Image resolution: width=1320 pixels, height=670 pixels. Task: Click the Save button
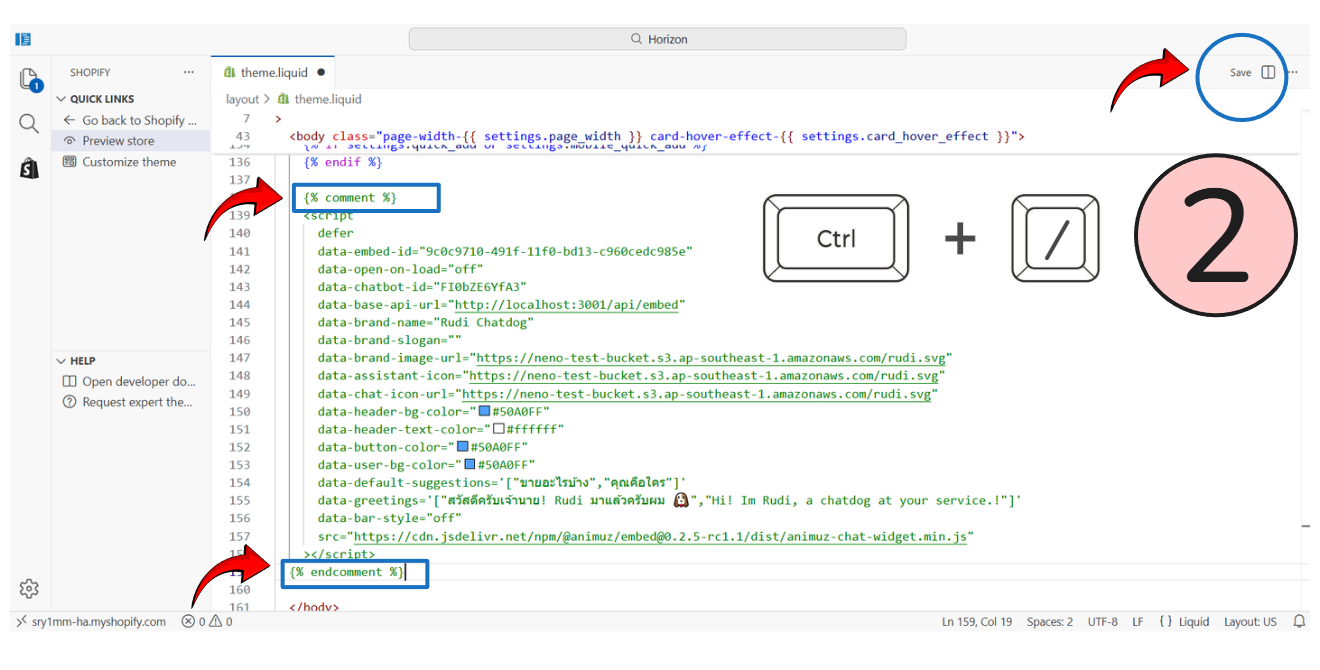point(1240,73)
